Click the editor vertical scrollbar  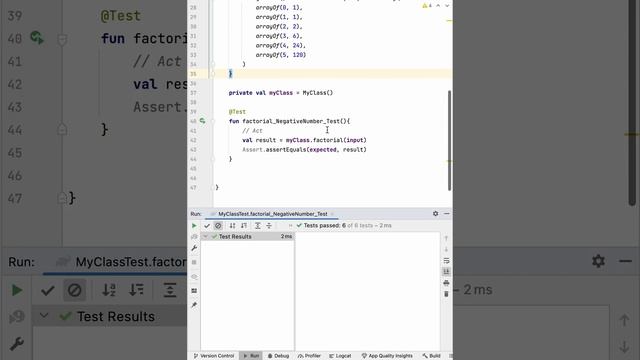(x=449, y=140)
